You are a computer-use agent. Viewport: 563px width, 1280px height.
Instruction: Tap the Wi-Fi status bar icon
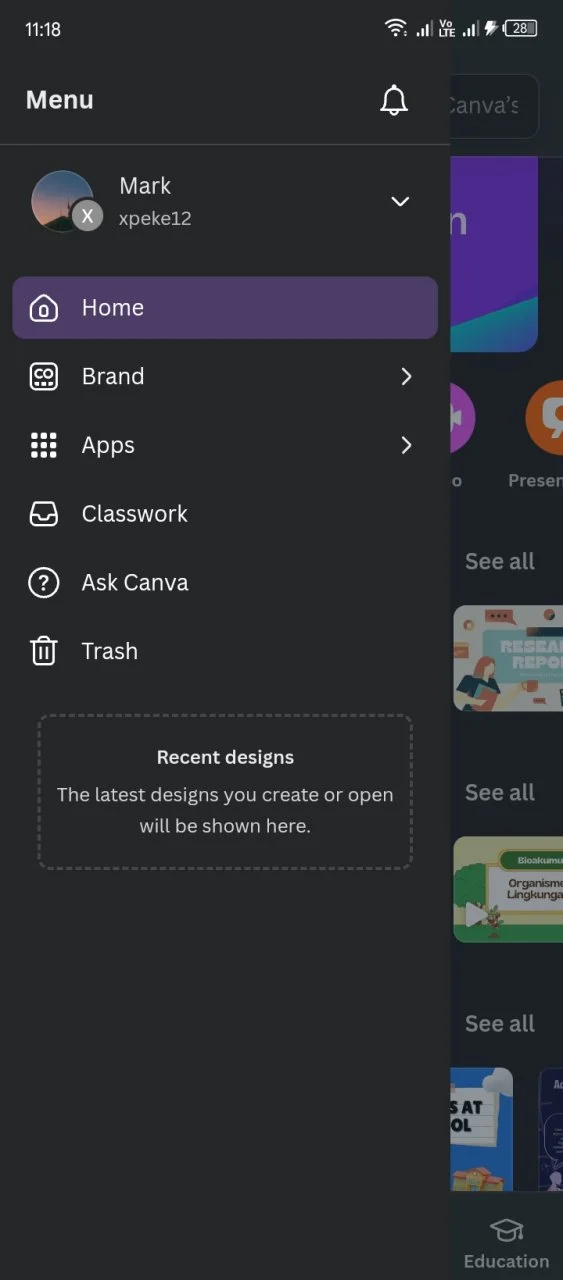coord(396,28)
